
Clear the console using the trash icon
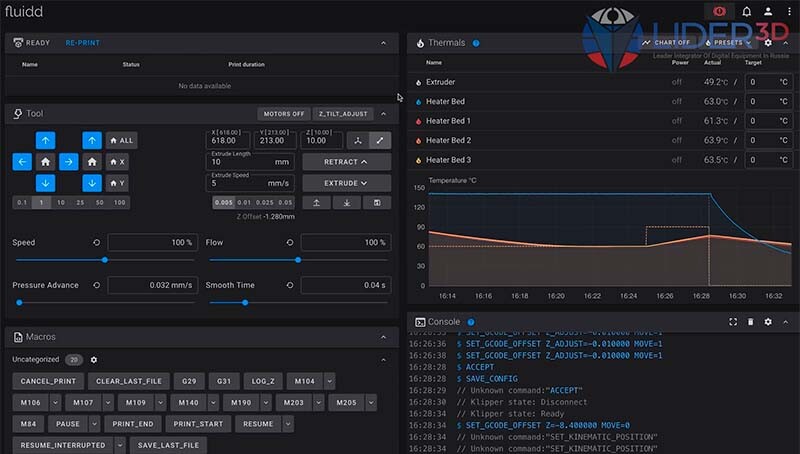(x=750, y=322)
